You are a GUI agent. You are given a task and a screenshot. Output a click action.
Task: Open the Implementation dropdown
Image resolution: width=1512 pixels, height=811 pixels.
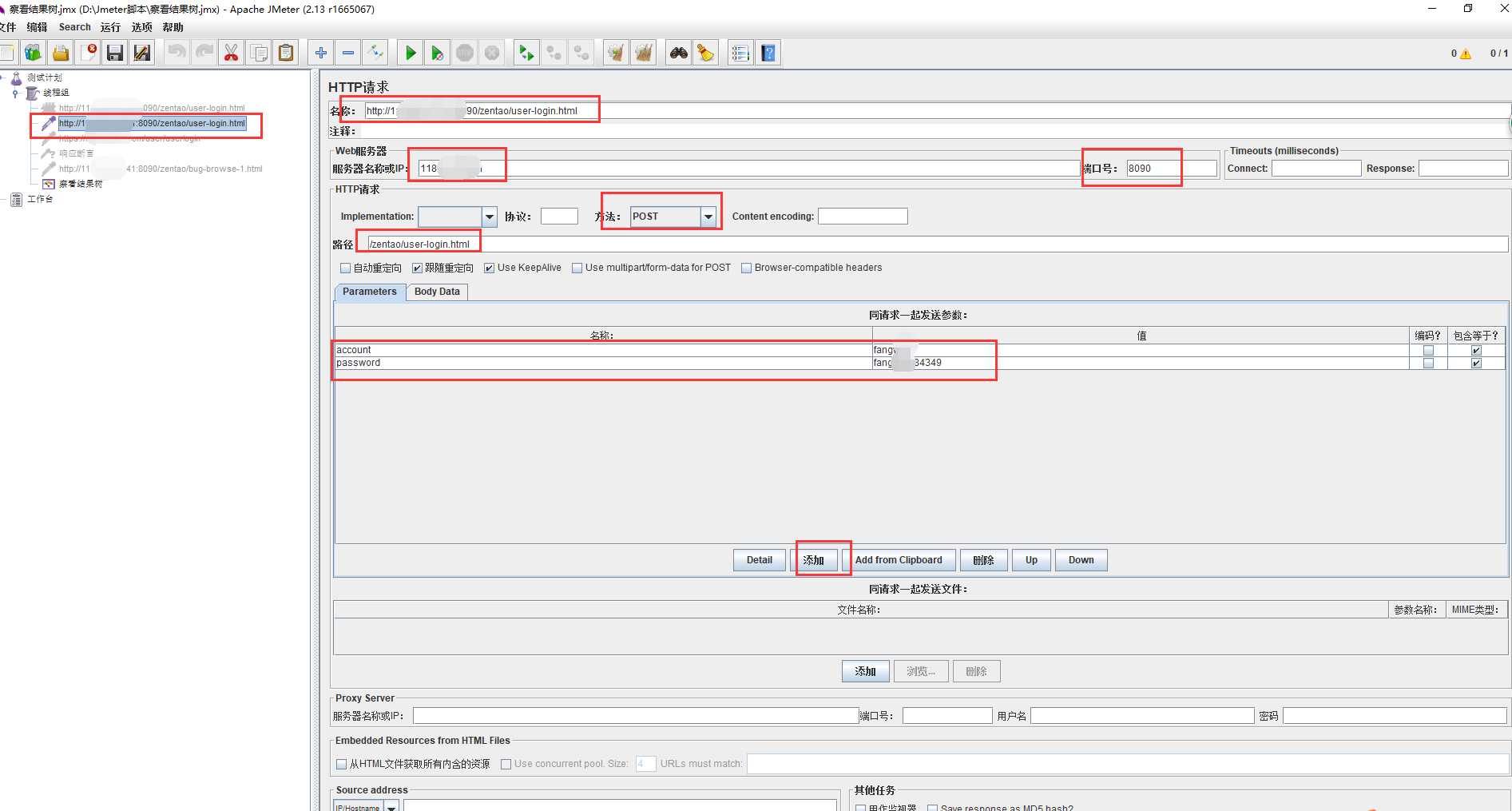tap(490, 217)
